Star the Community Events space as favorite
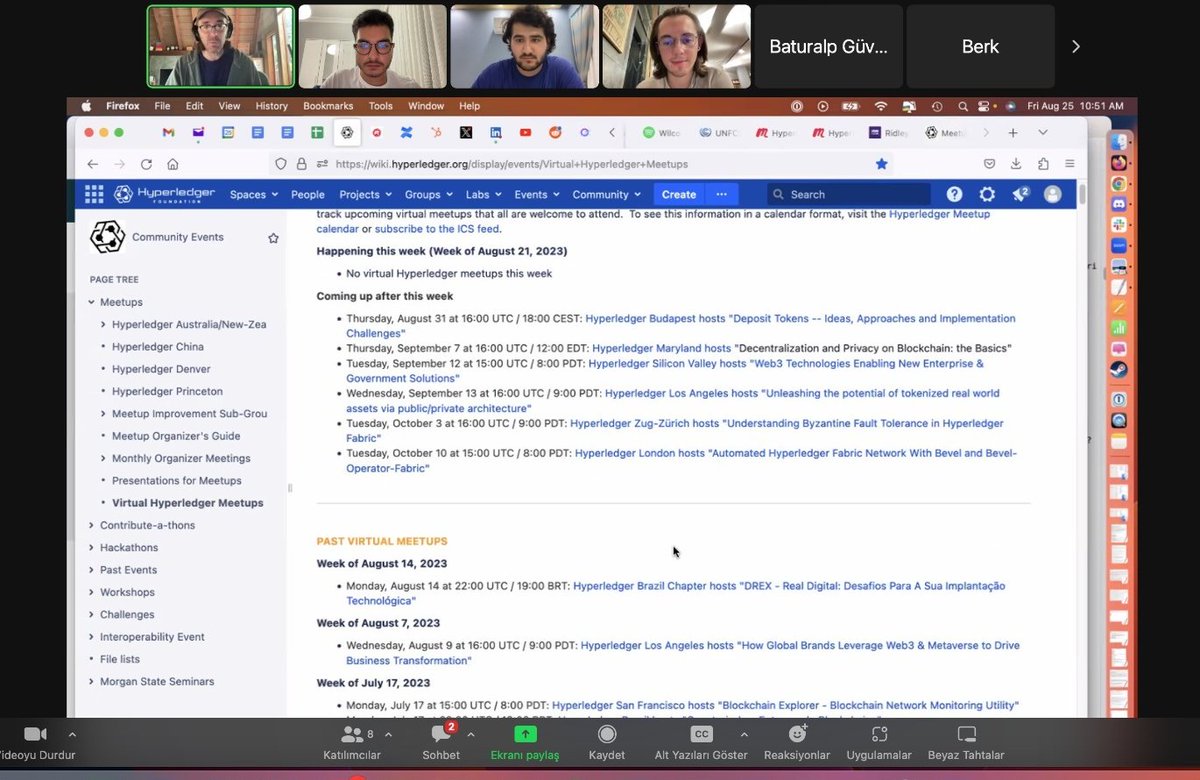The height and width of the screenshot is (780, 1200). [x=273, y=238]
